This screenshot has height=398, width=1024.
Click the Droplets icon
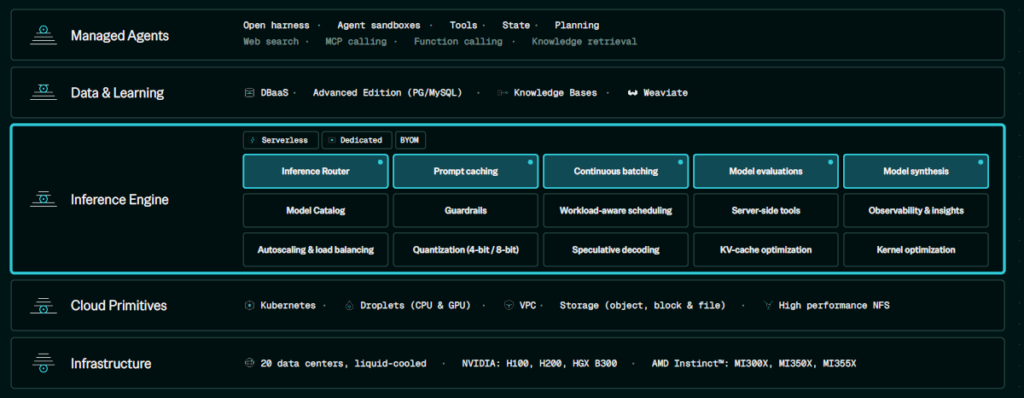349,305
